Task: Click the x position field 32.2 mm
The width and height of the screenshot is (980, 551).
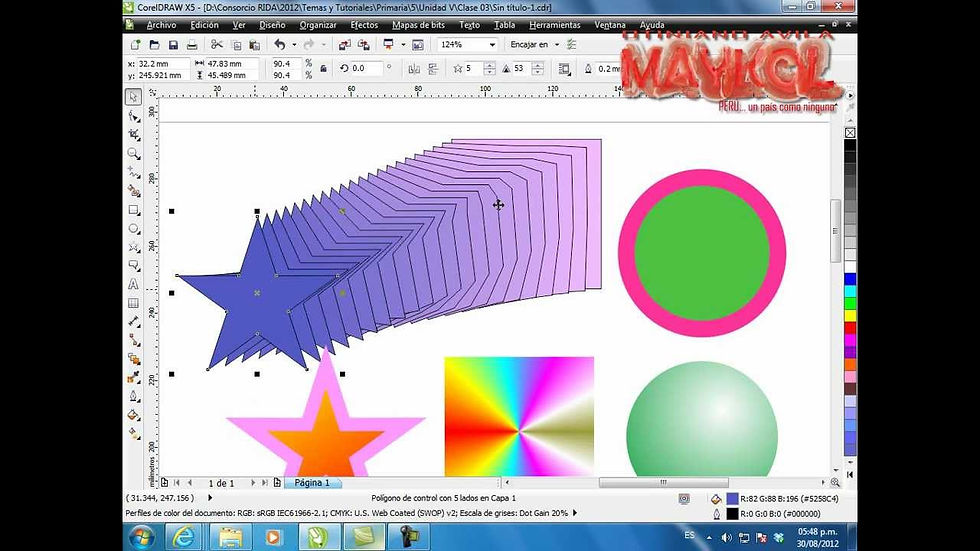Action: [x=162, y=64]
